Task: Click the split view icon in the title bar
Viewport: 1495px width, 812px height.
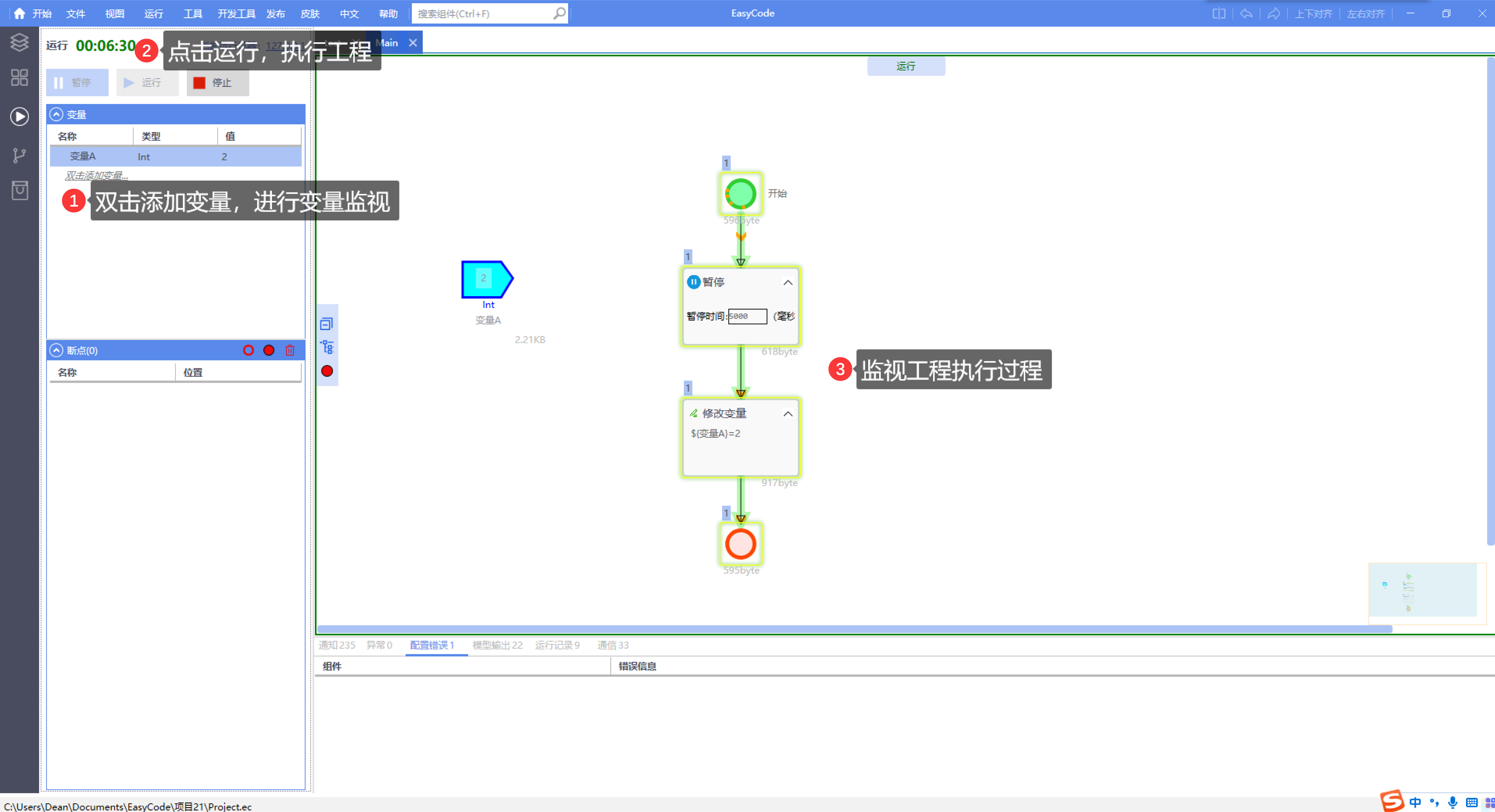Action: [1219, 13]
